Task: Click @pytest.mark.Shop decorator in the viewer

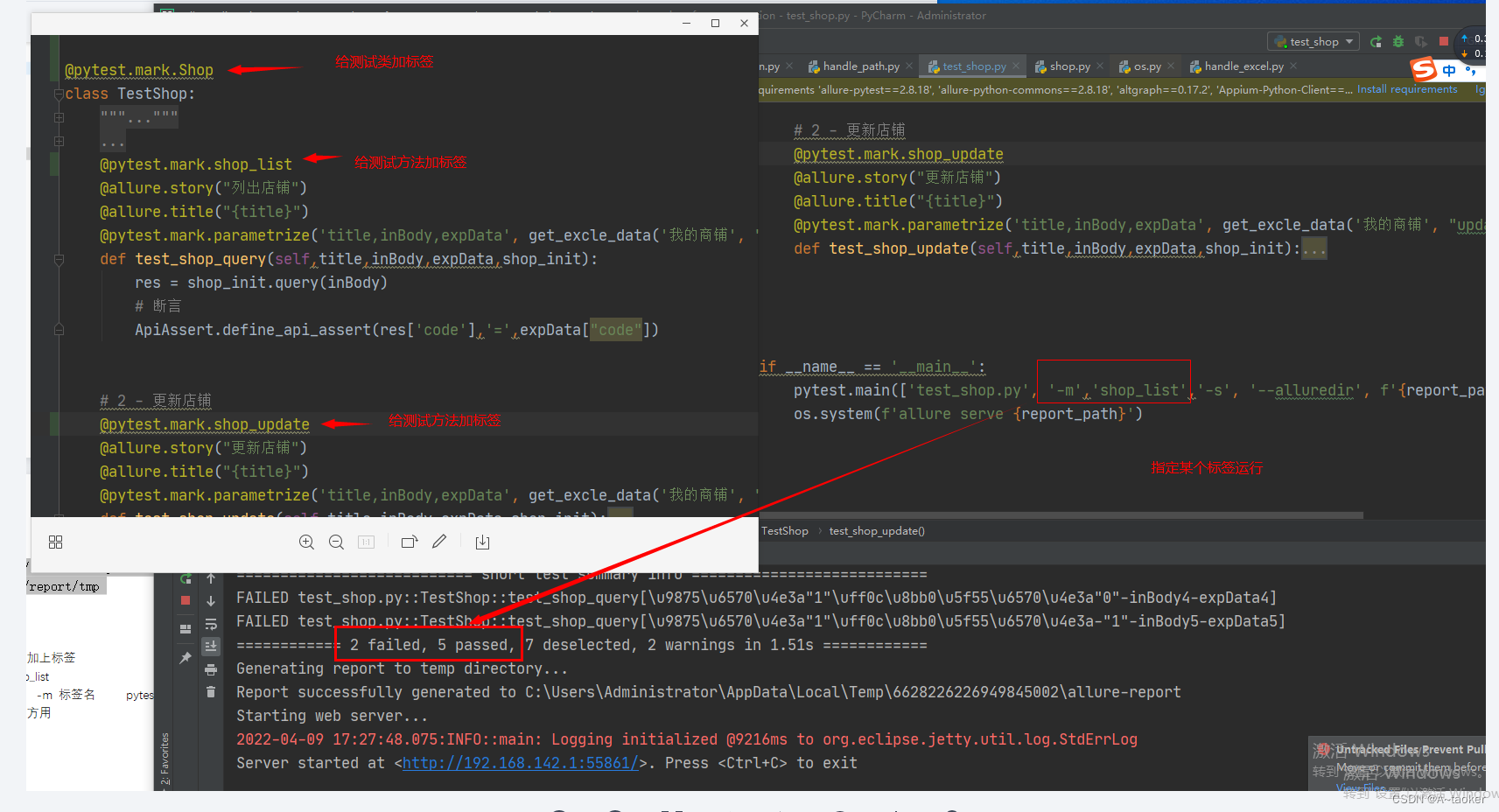Action: tap(138, 71)
